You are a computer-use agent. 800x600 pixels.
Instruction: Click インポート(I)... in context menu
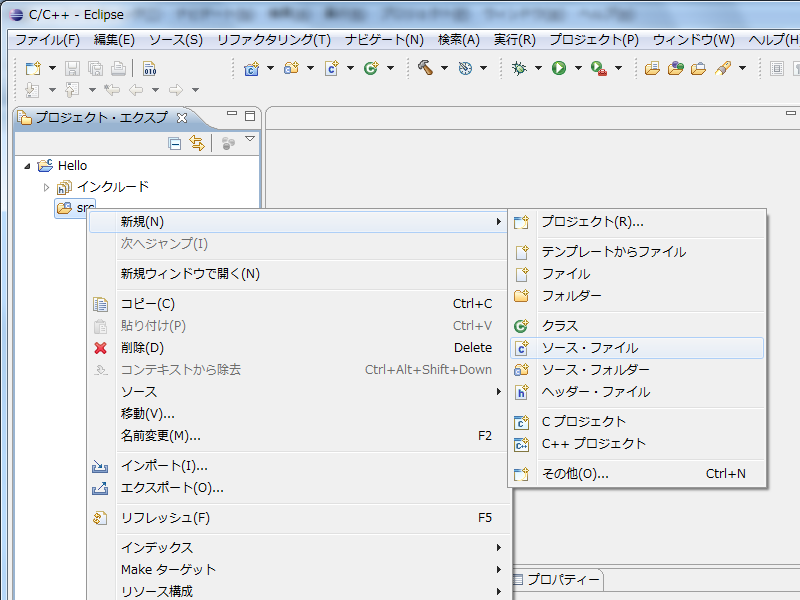[164, 466]
